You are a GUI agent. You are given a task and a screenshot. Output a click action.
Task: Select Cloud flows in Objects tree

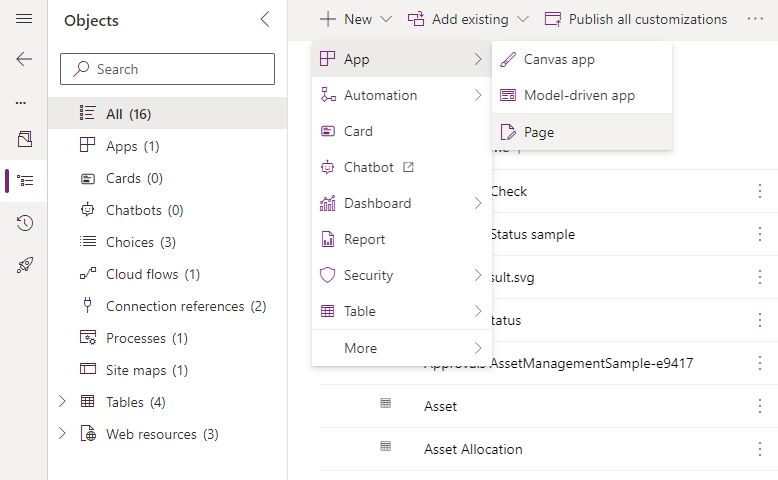pos(141,274)
